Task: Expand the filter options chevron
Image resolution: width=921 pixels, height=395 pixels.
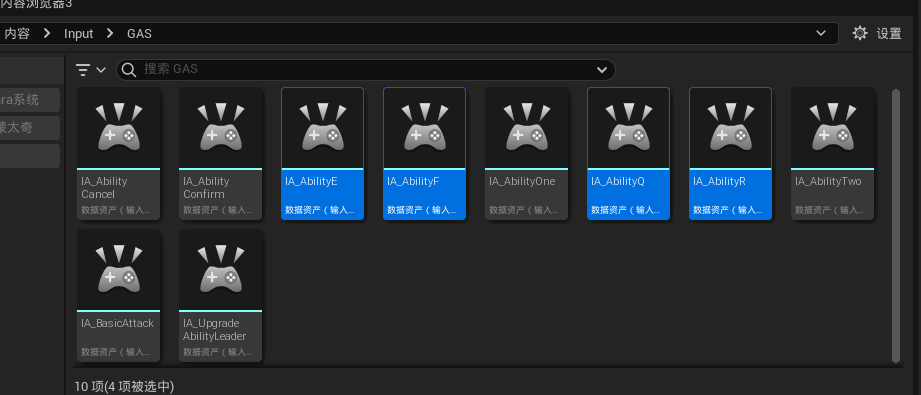Action: point(101,70)
